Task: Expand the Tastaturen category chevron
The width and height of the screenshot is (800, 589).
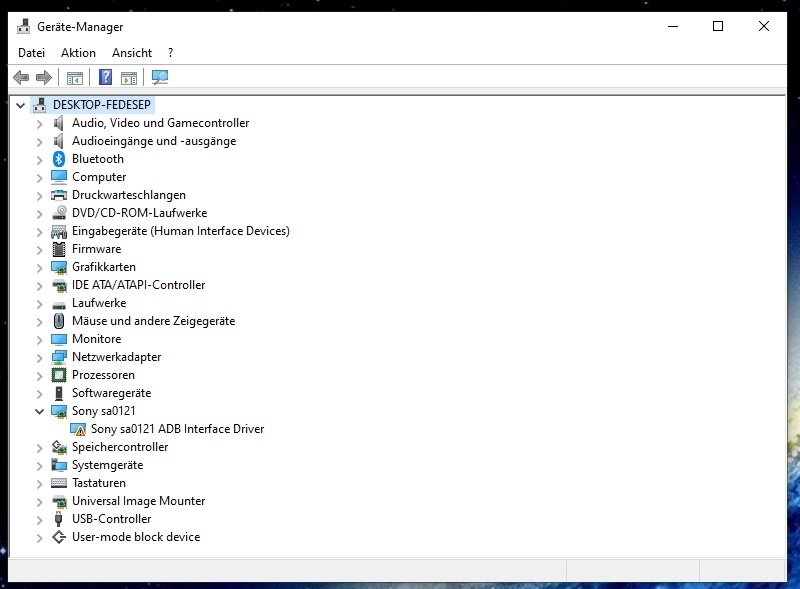Action: click(x=40, y=483)
